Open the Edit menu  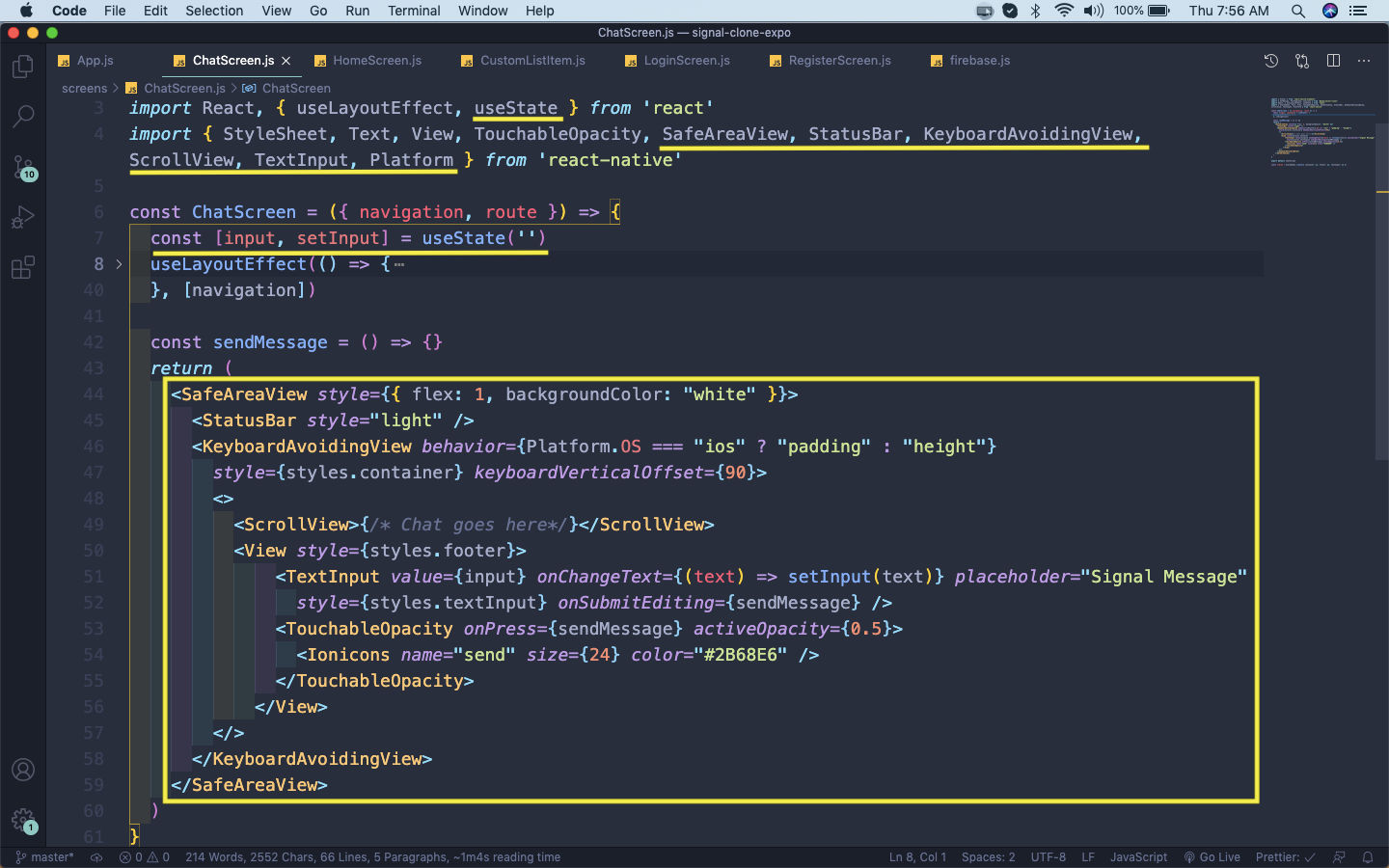pos(155,11)
